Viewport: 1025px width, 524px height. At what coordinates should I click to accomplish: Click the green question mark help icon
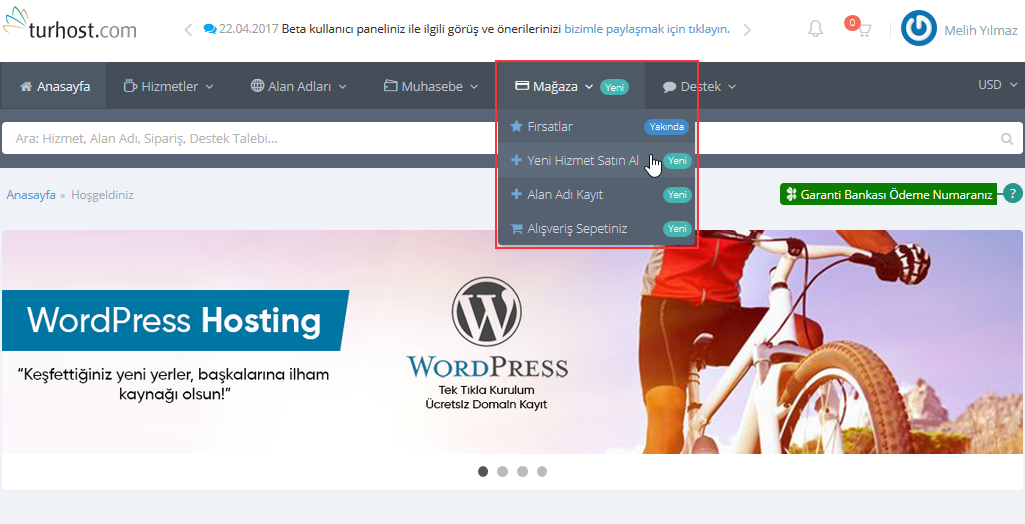coord(1013,194)
